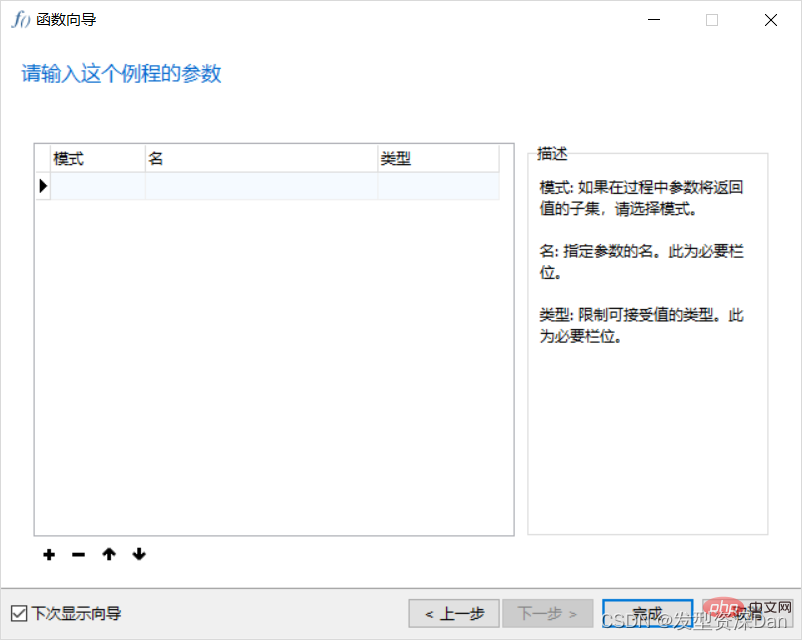Viewport: 802px width, 640px height.
Task: Click the 类型 cell to set a type
Action: pyautogui.click(x=435, y=185)
